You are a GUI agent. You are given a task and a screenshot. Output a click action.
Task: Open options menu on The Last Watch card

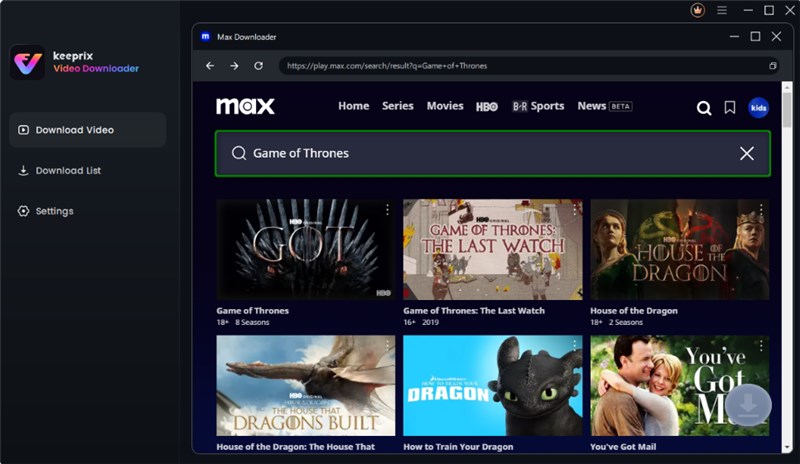point(574,209)
